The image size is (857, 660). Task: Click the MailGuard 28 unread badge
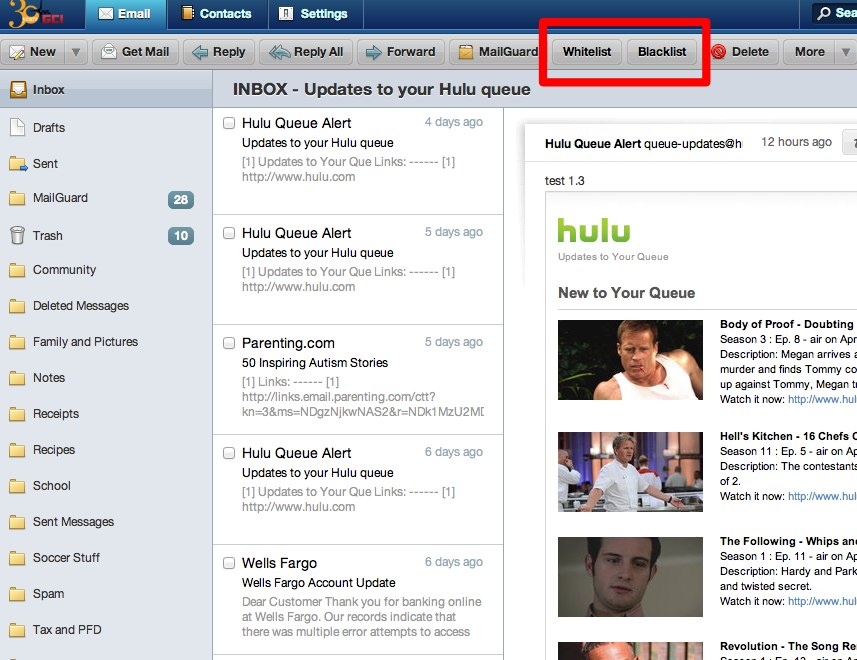(181, 200)
